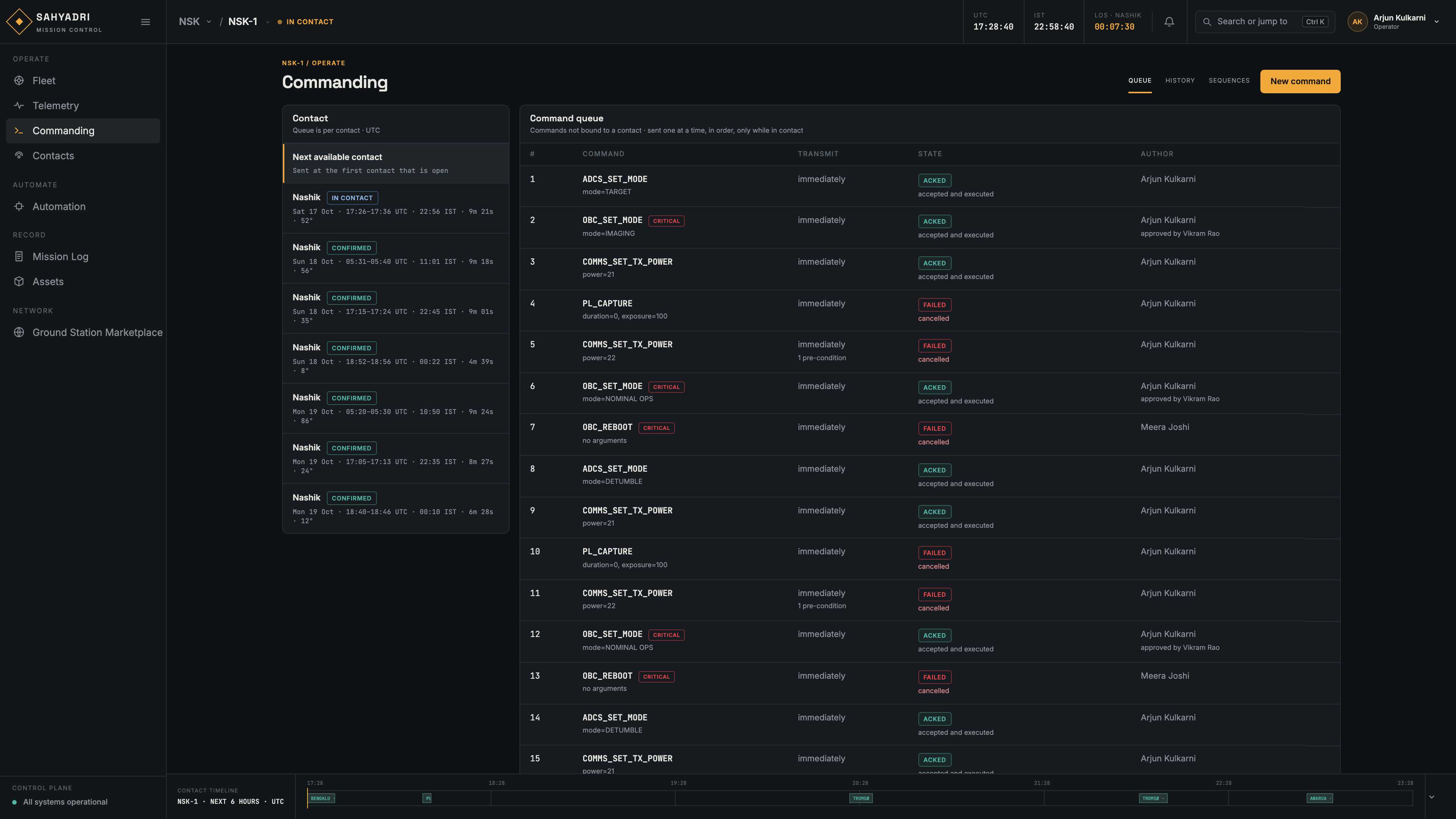Select Next available contact option
Screen dimensions: 1456x819
pyautogui.click(x=395, y=163)
